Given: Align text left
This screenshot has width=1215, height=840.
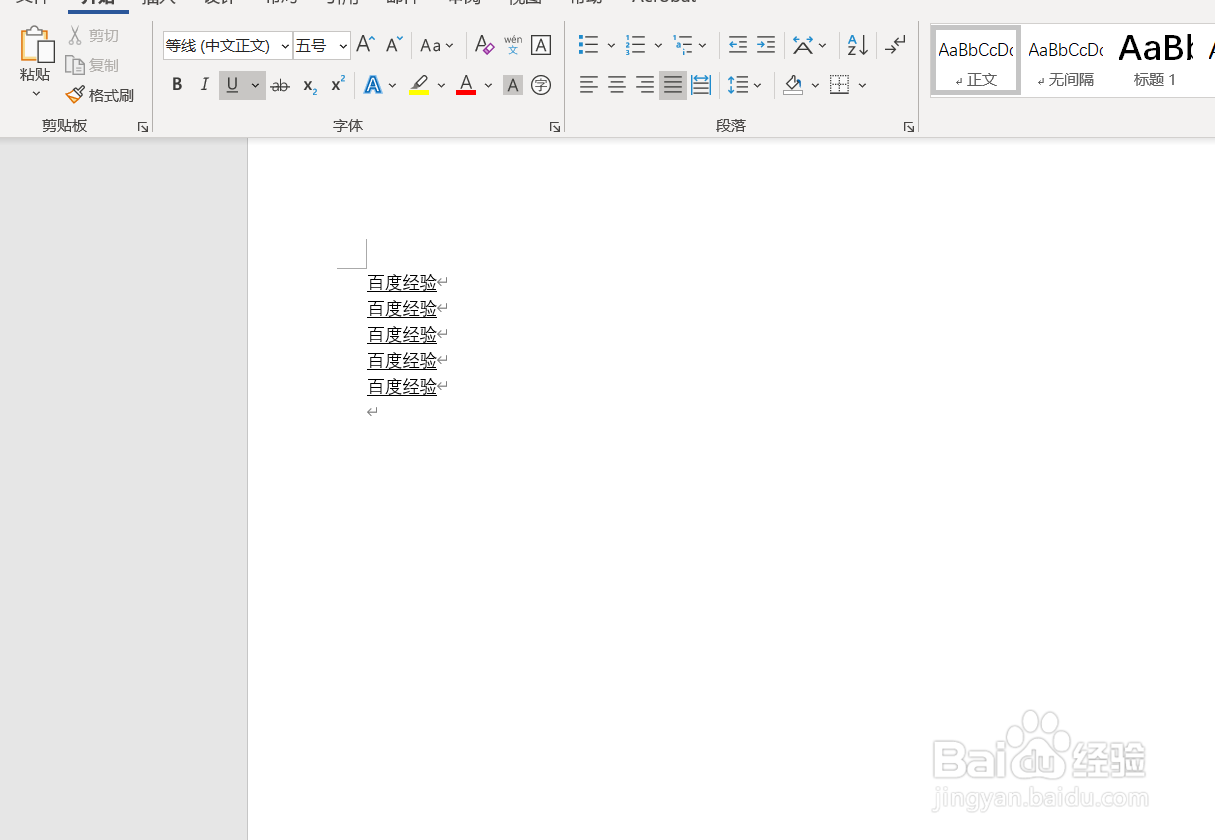Looking at the screenshot, I should click(589, 85).
